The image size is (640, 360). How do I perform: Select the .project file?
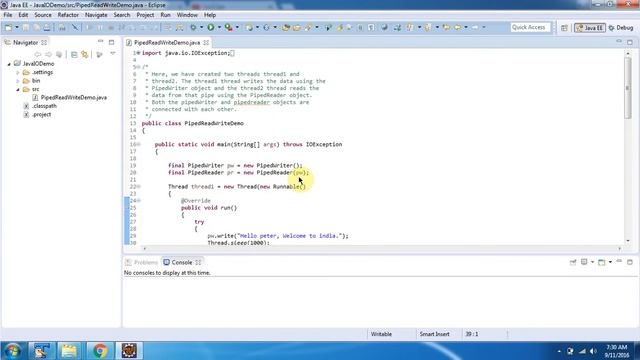pos(41,115)
